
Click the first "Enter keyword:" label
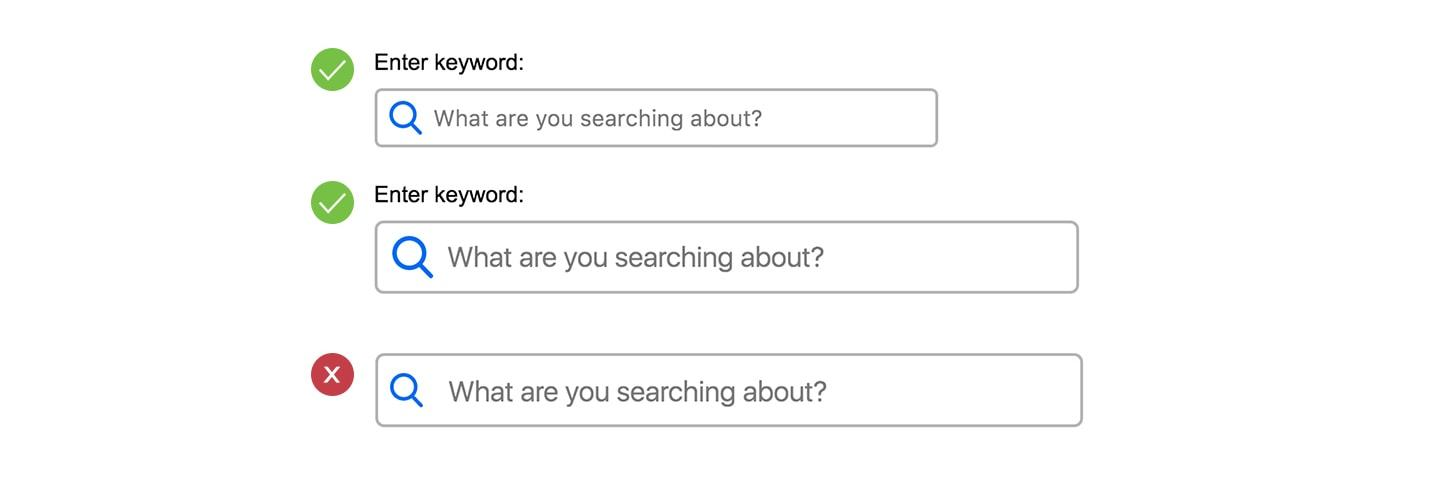pos(448,63)
